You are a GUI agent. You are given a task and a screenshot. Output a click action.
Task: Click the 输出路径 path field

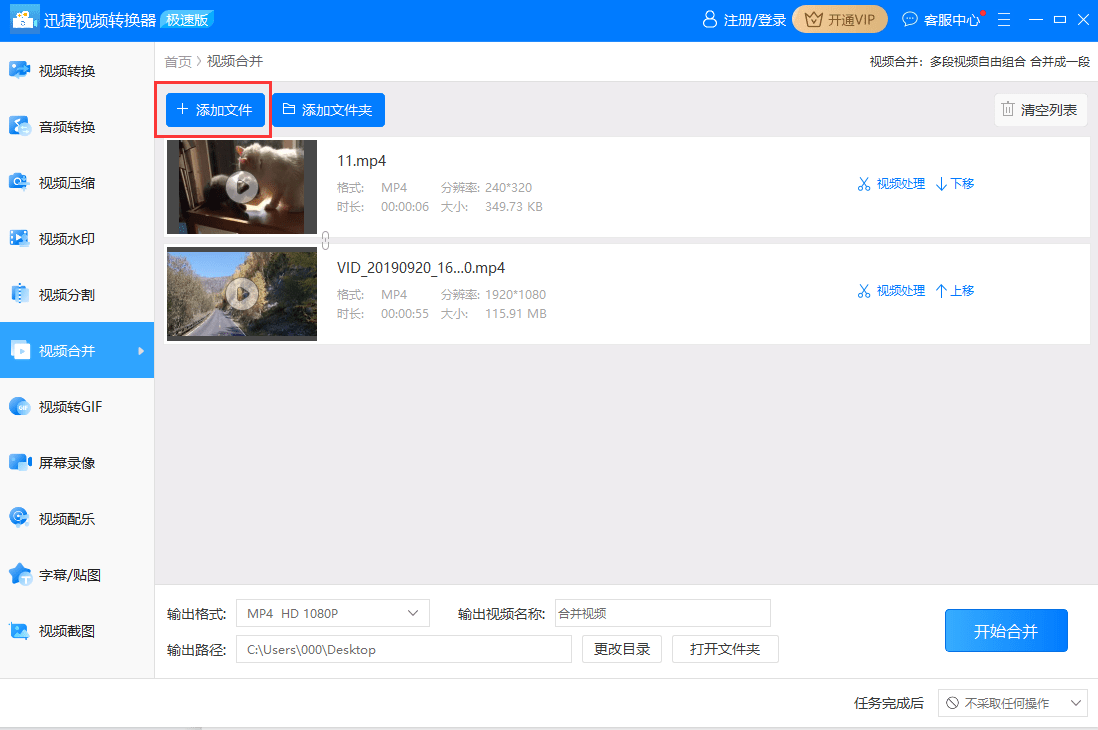click(x=404, y=649)
